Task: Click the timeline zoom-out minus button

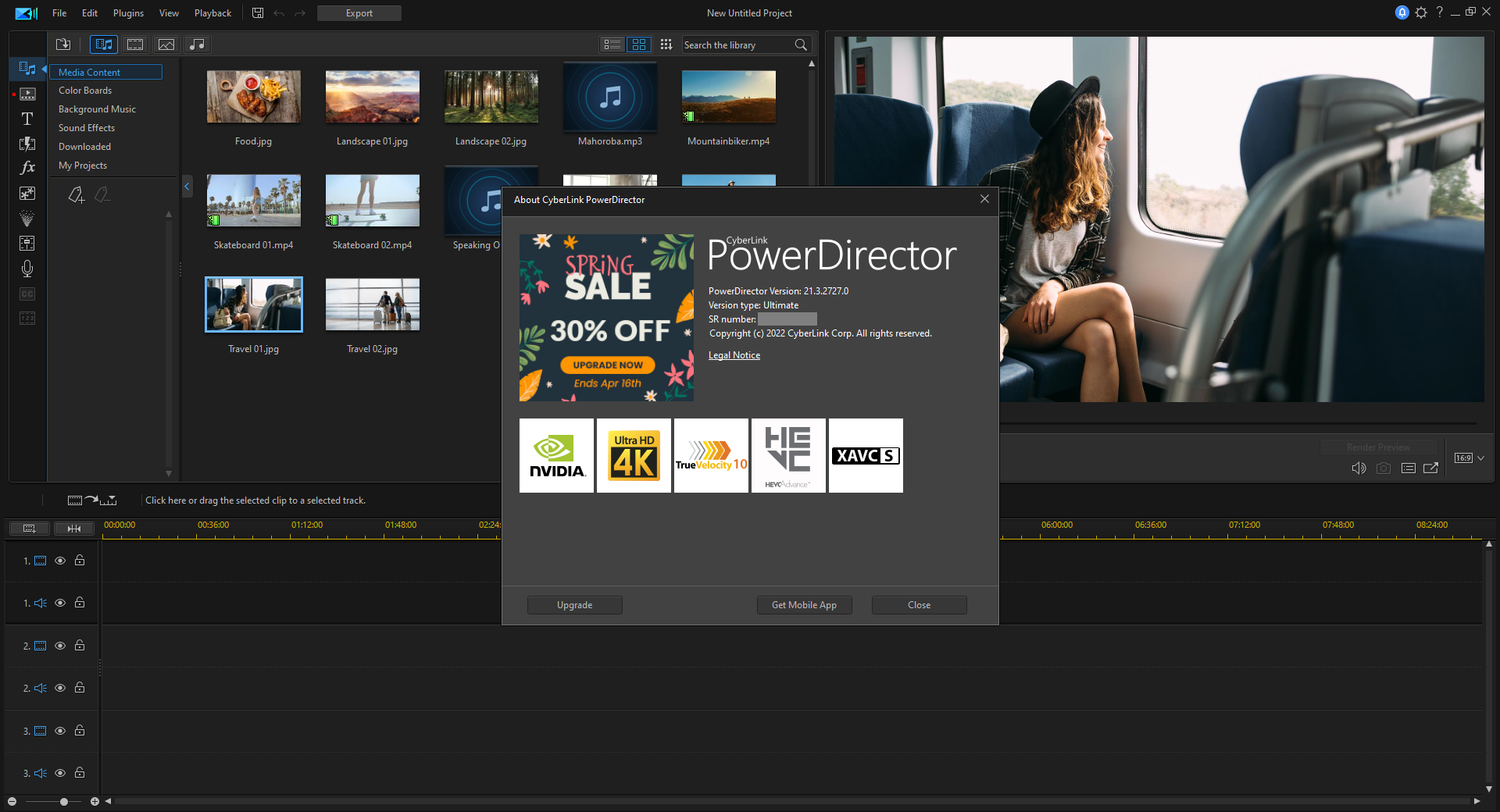Action: click(12, 801)
